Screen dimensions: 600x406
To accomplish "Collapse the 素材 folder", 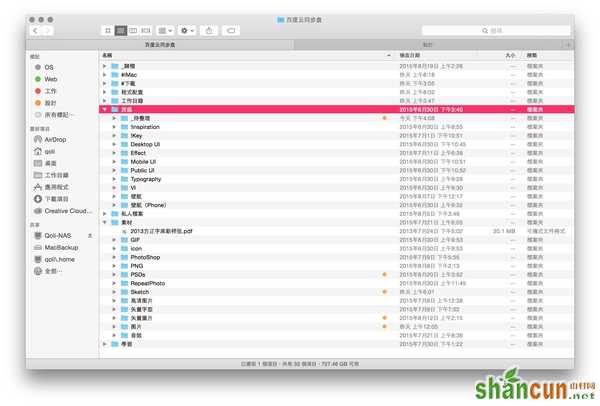I will coord(104,222).
